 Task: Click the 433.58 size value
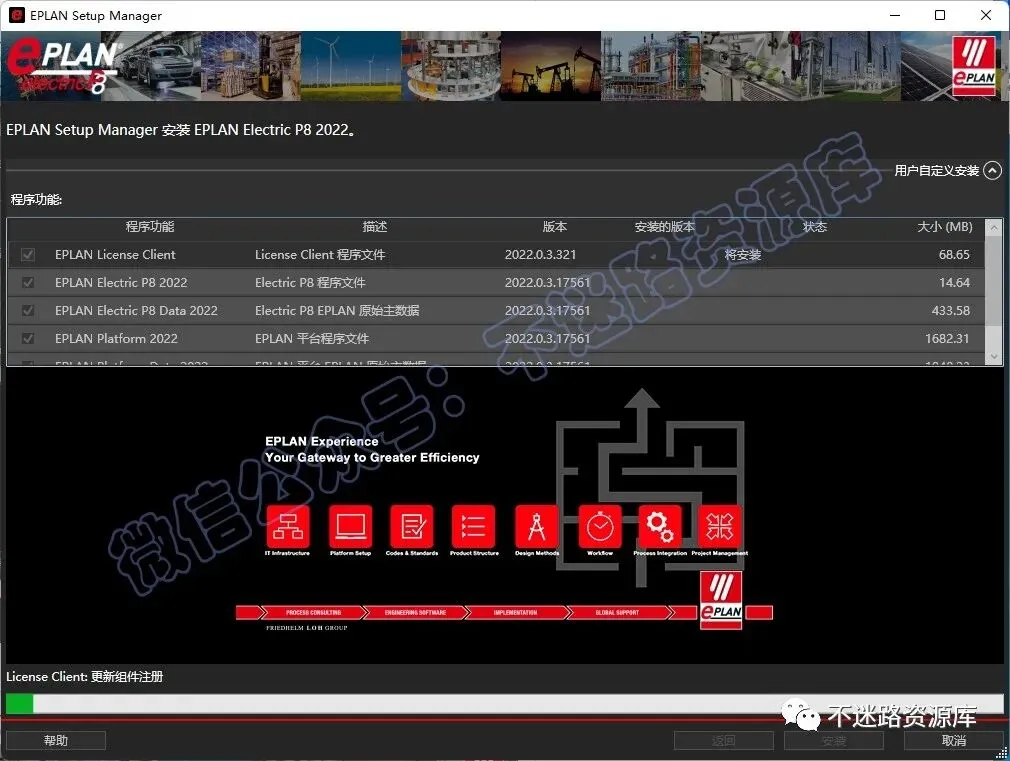[x=950, y=311]
